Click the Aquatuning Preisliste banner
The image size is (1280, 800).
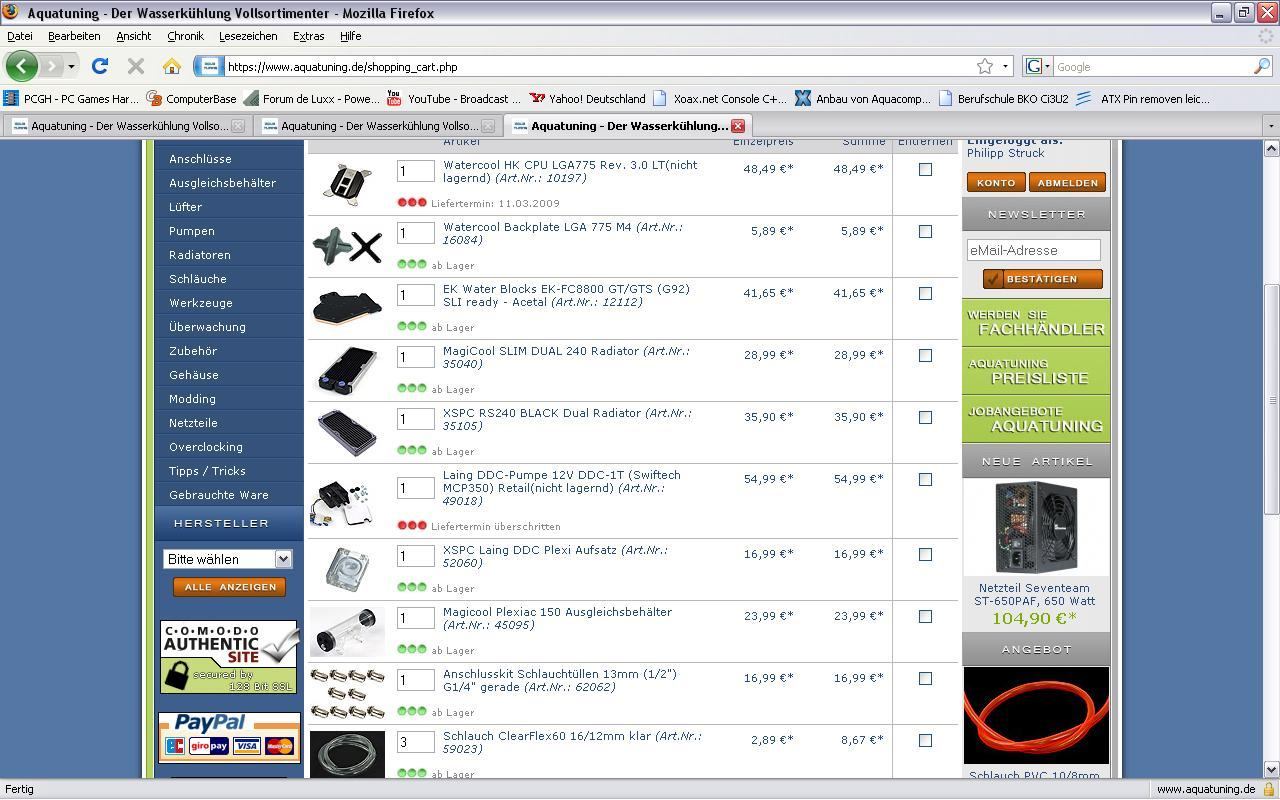click(1036, 370)
